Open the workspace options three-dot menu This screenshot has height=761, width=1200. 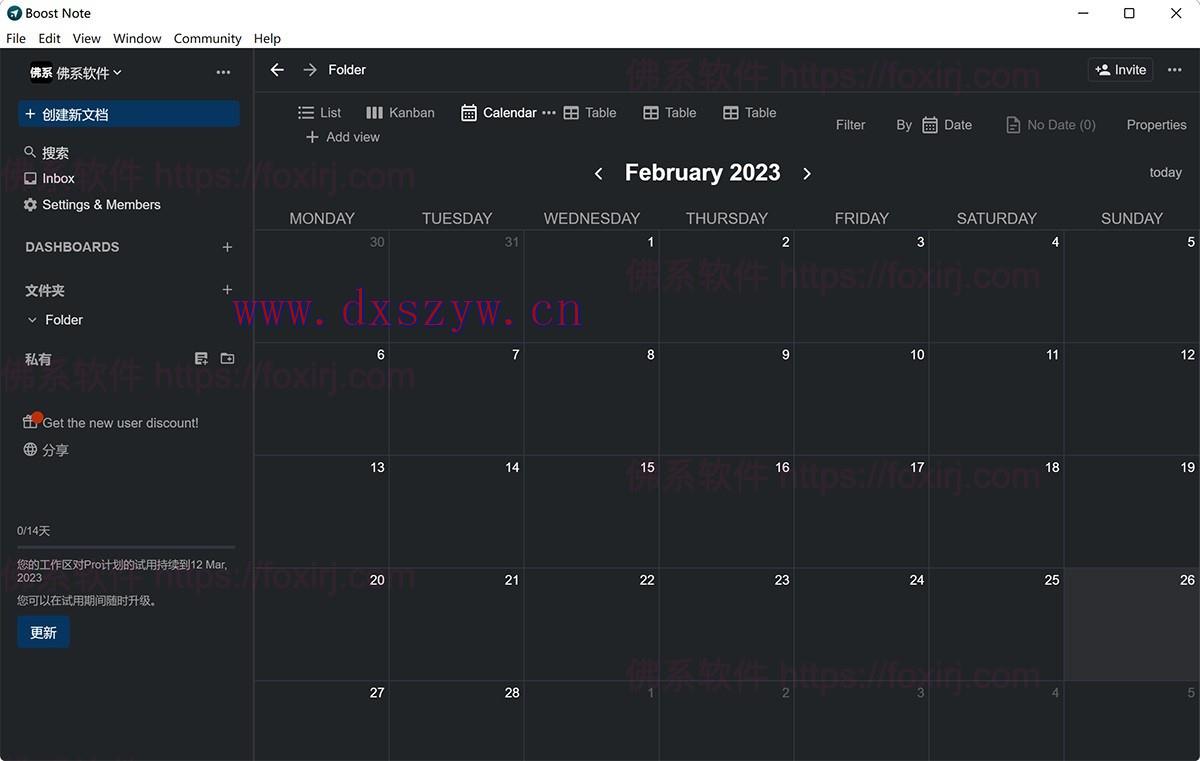[x=223, y=72]
